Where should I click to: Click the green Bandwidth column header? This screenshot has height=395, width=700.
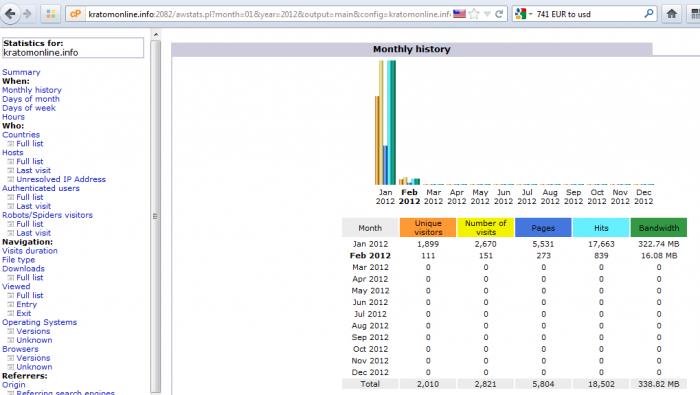coord(658,228)
